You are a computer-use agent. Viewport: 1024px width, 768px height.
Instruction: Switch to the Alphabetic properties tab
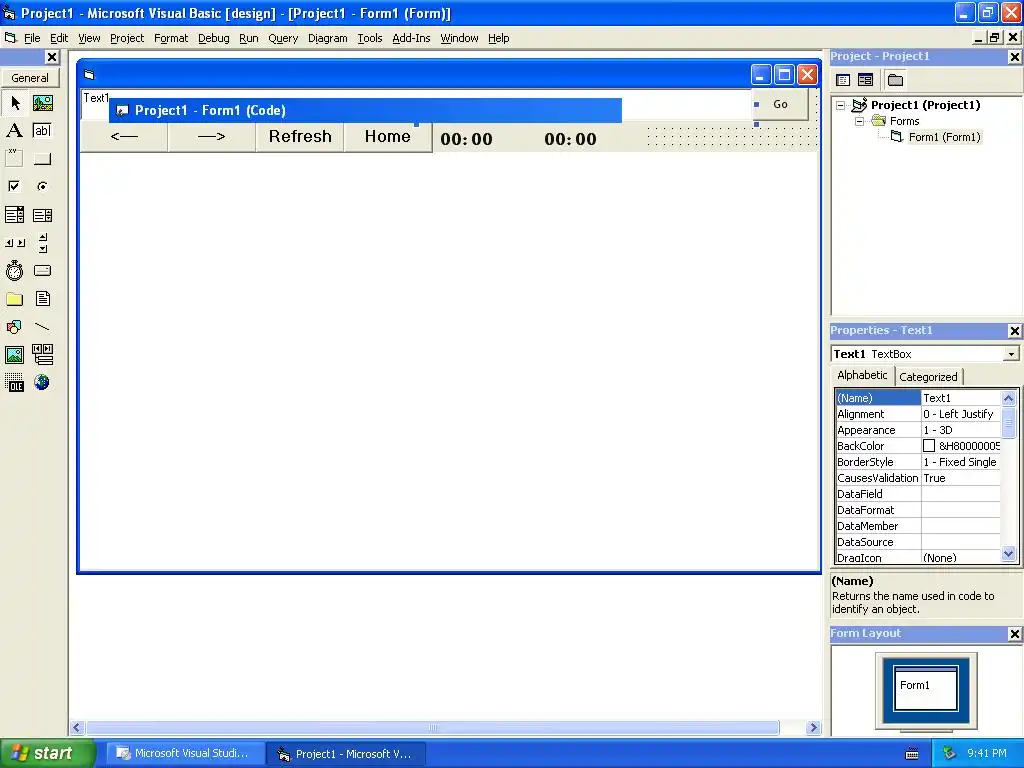coord(862,376)
